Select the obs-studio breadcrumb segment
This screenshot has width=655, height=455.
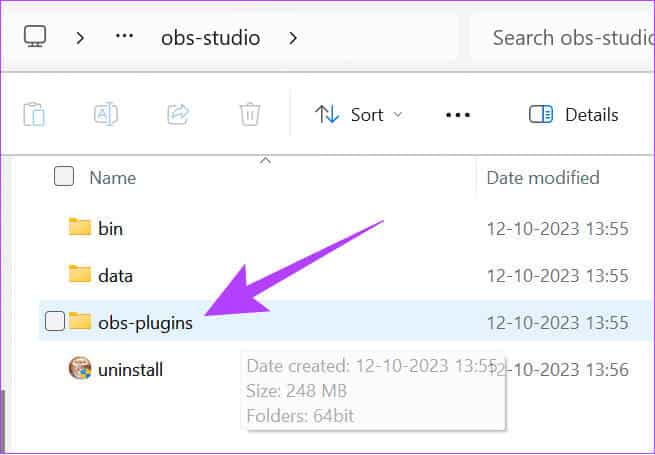coord(211,38)
